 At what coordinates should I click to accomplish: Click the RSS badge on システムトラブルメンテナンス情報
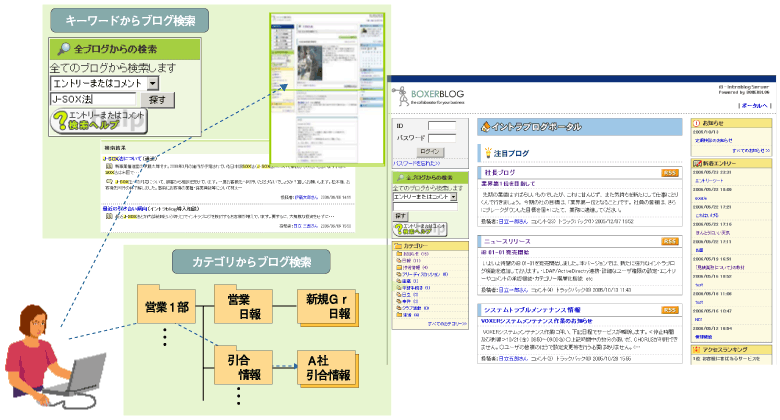[x=670, y=310]
